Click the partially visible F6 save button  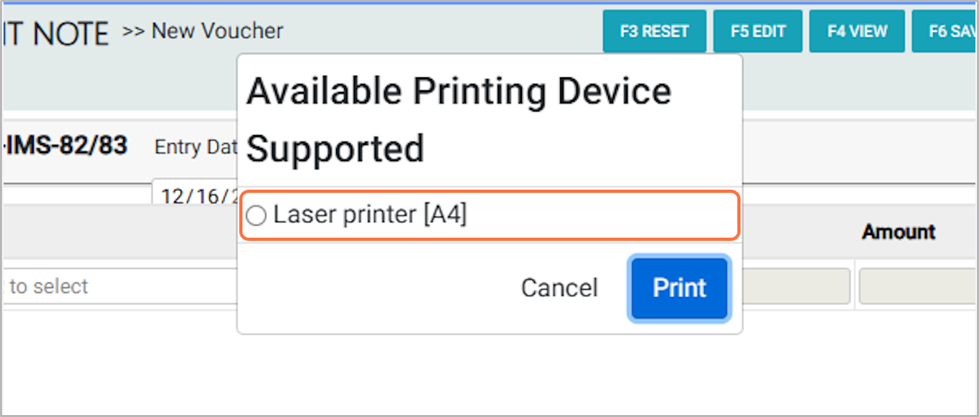(x=948, y=31)
